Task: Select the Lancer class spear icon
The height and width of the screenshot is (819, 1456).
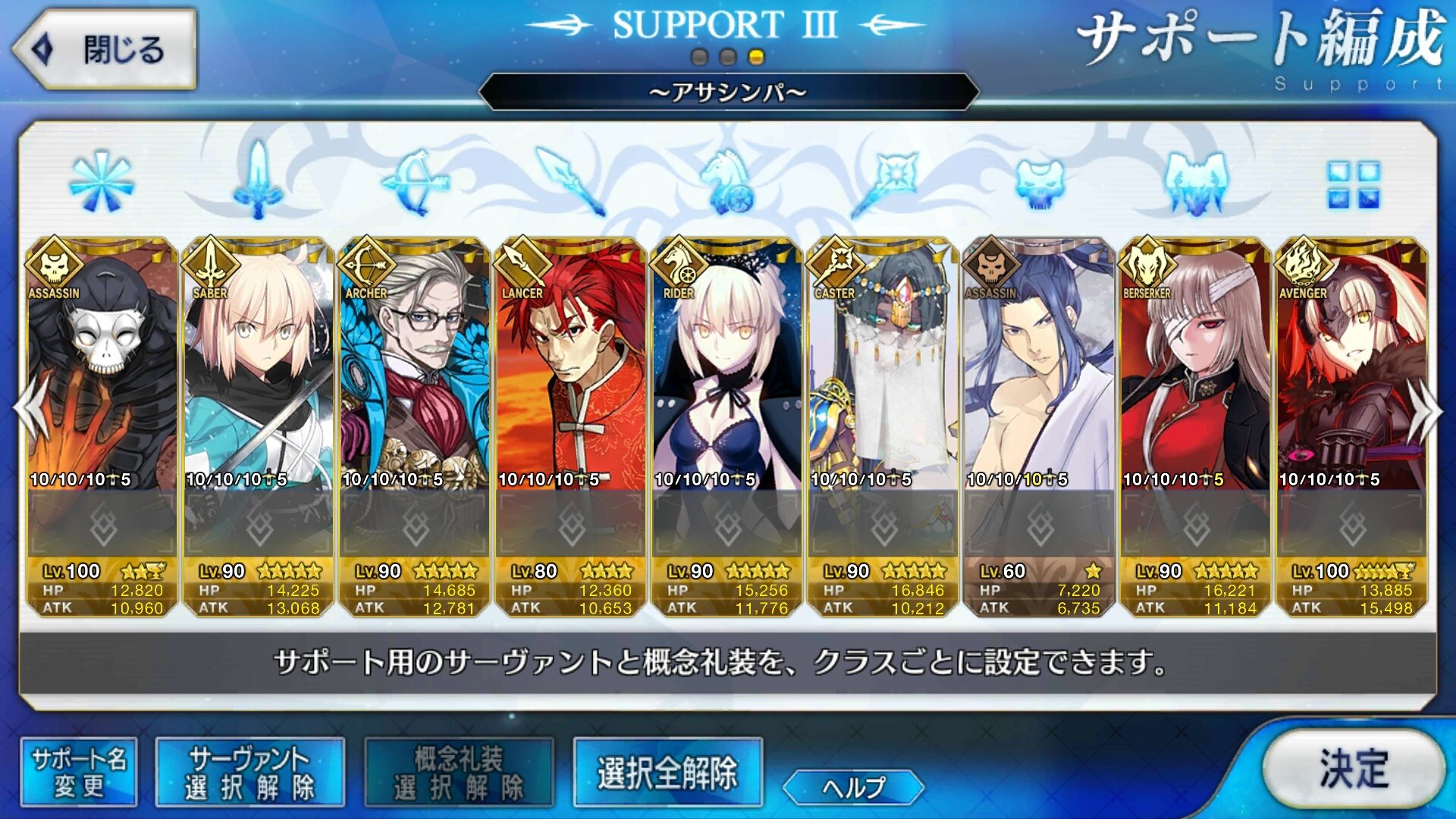Action: coord(571,181)
